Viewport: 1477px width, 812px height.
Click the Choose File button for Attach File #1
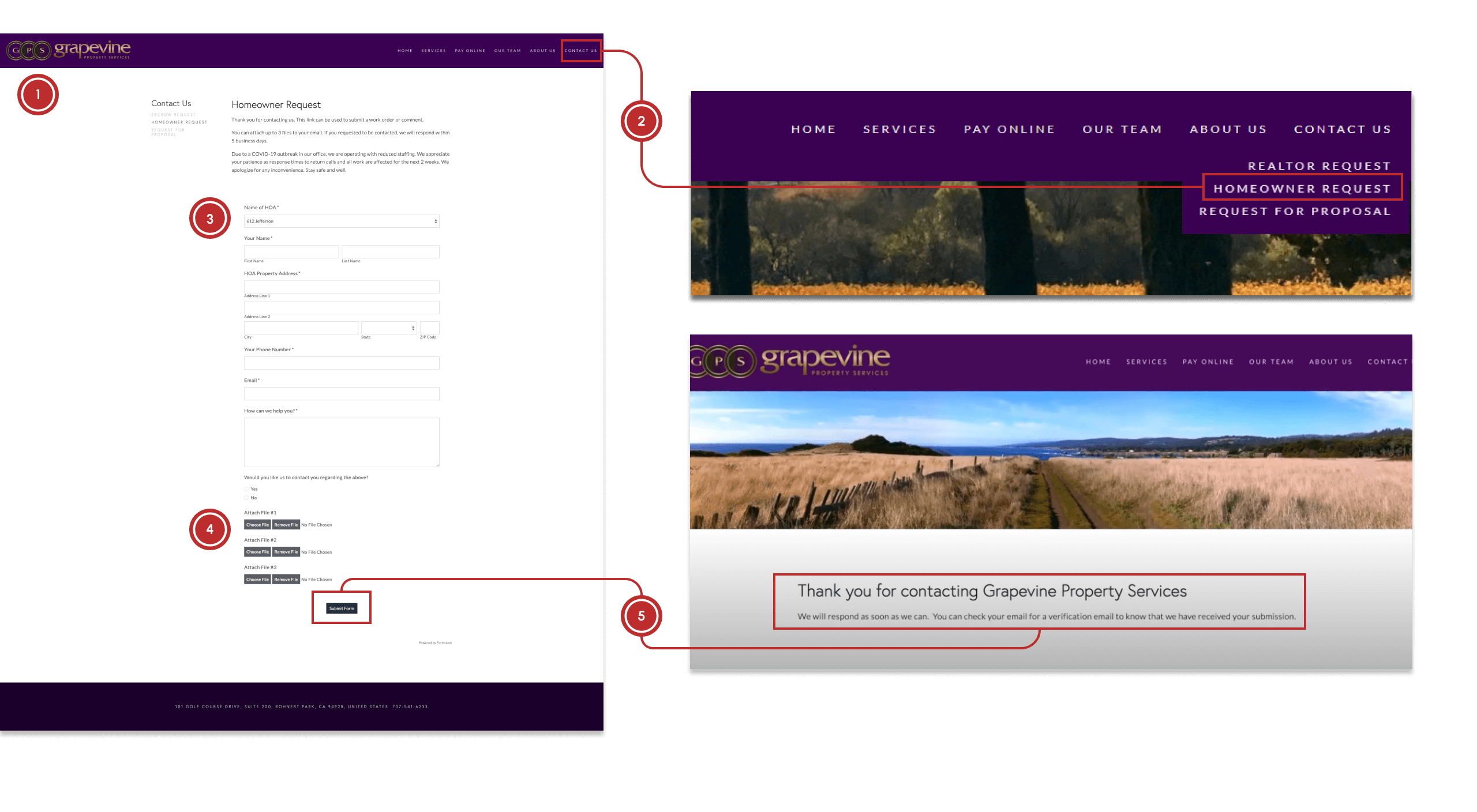pyautogui.click(x=257, y=524)
